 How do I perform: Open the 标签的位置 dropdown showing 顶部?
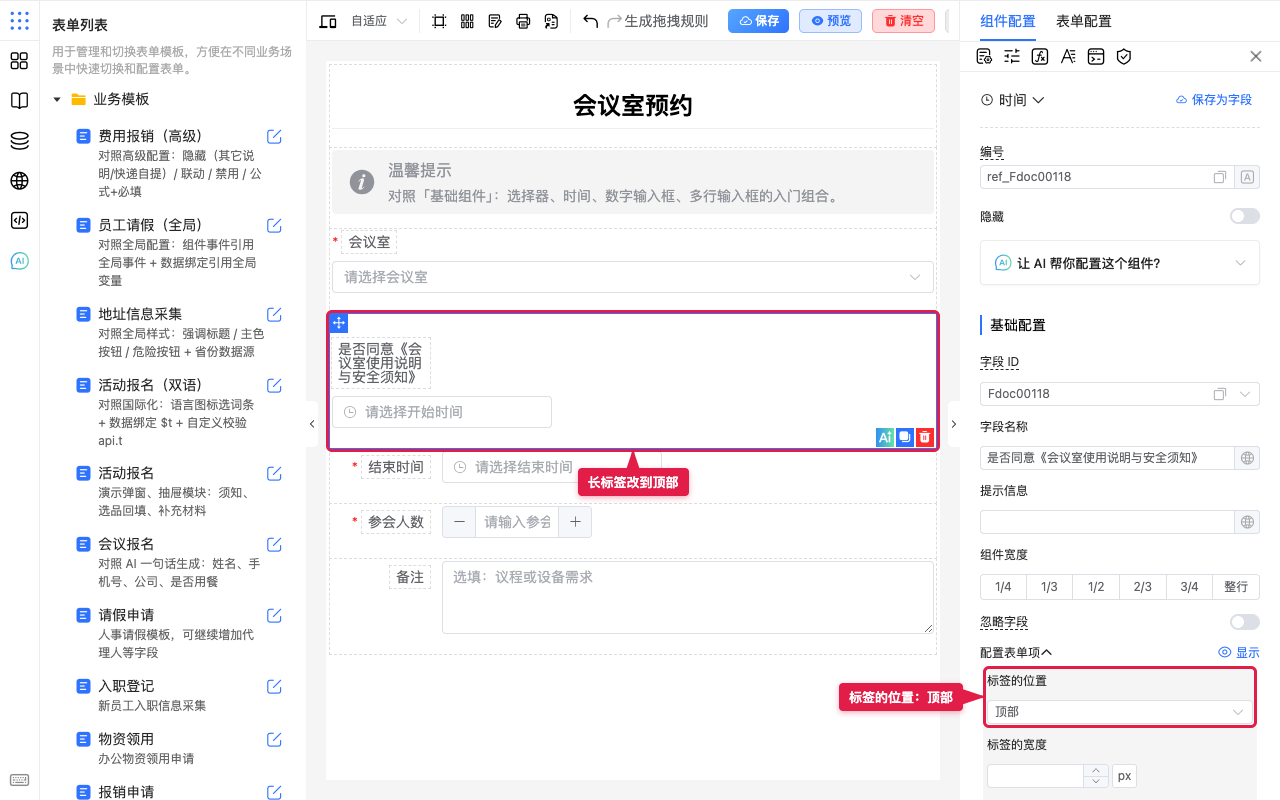point(1120,712)
